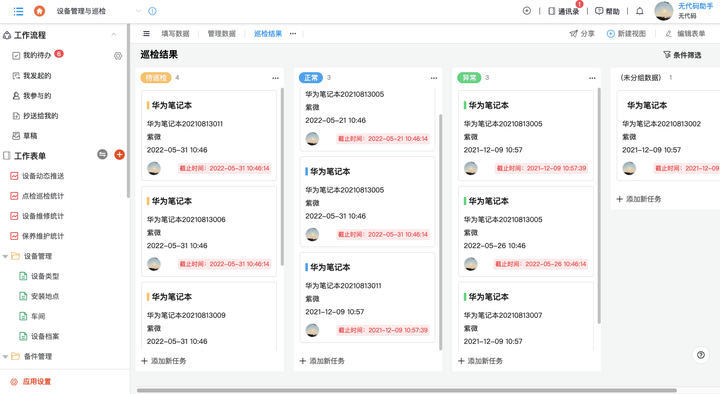This screenshot has width=720, height=394.
Task: Open 应用设置 at sidebar bottom
Action: tap(30, 382)
